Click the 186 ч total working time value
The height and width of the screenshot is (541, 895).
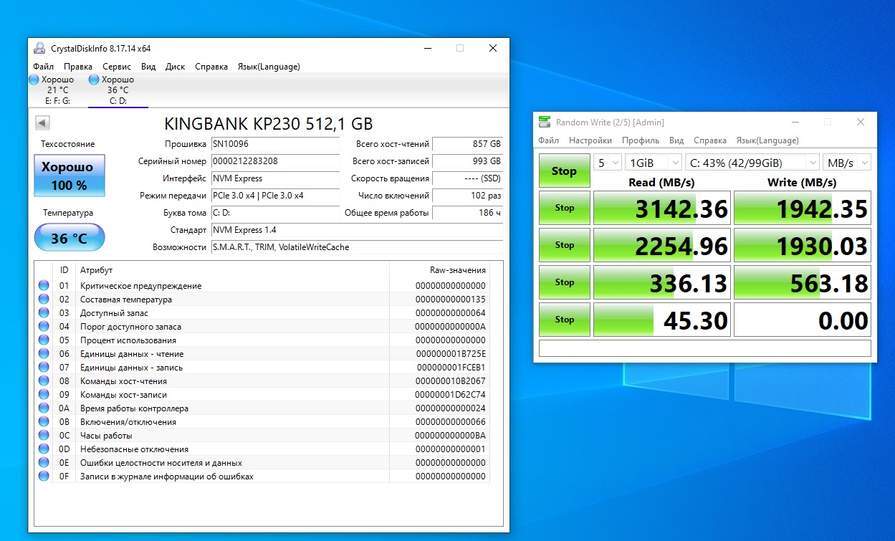click(x=467, y=212)
